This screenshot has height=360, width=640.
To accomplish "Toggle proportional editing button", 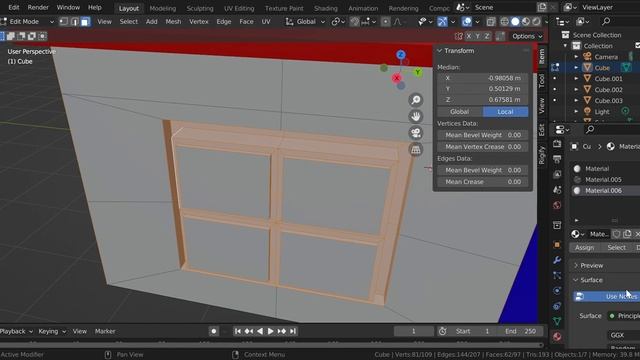I will click(x=385, y=22).
